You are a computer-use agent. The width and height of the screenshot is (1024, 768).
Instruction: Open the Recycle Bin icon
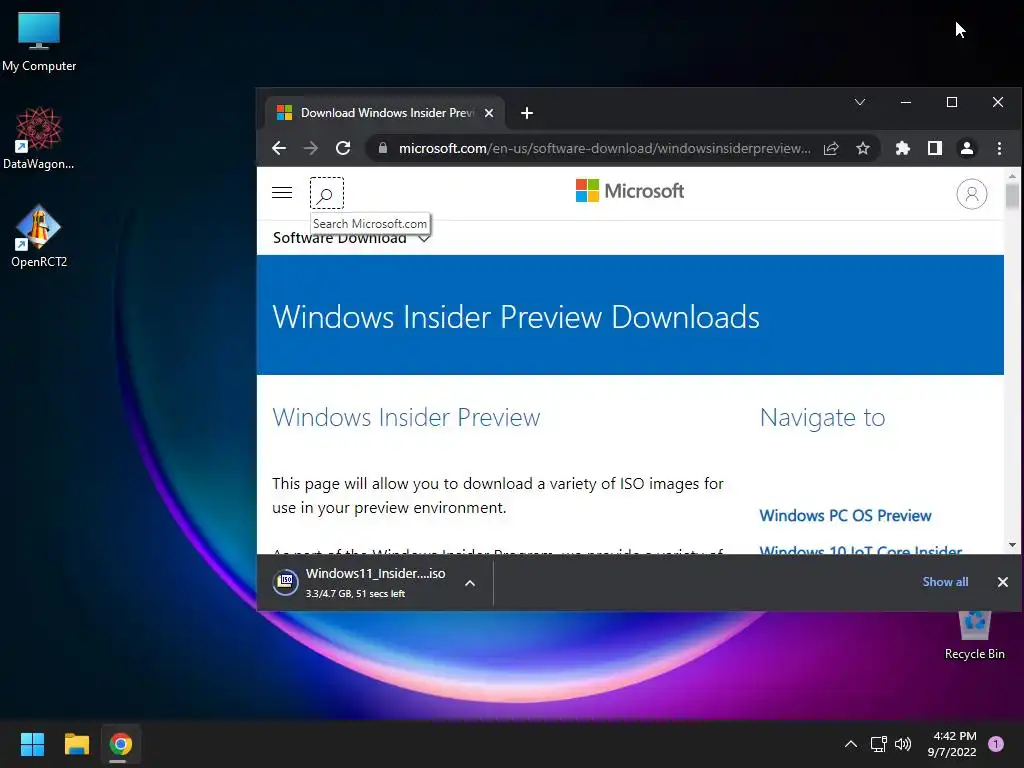point(974,635)
